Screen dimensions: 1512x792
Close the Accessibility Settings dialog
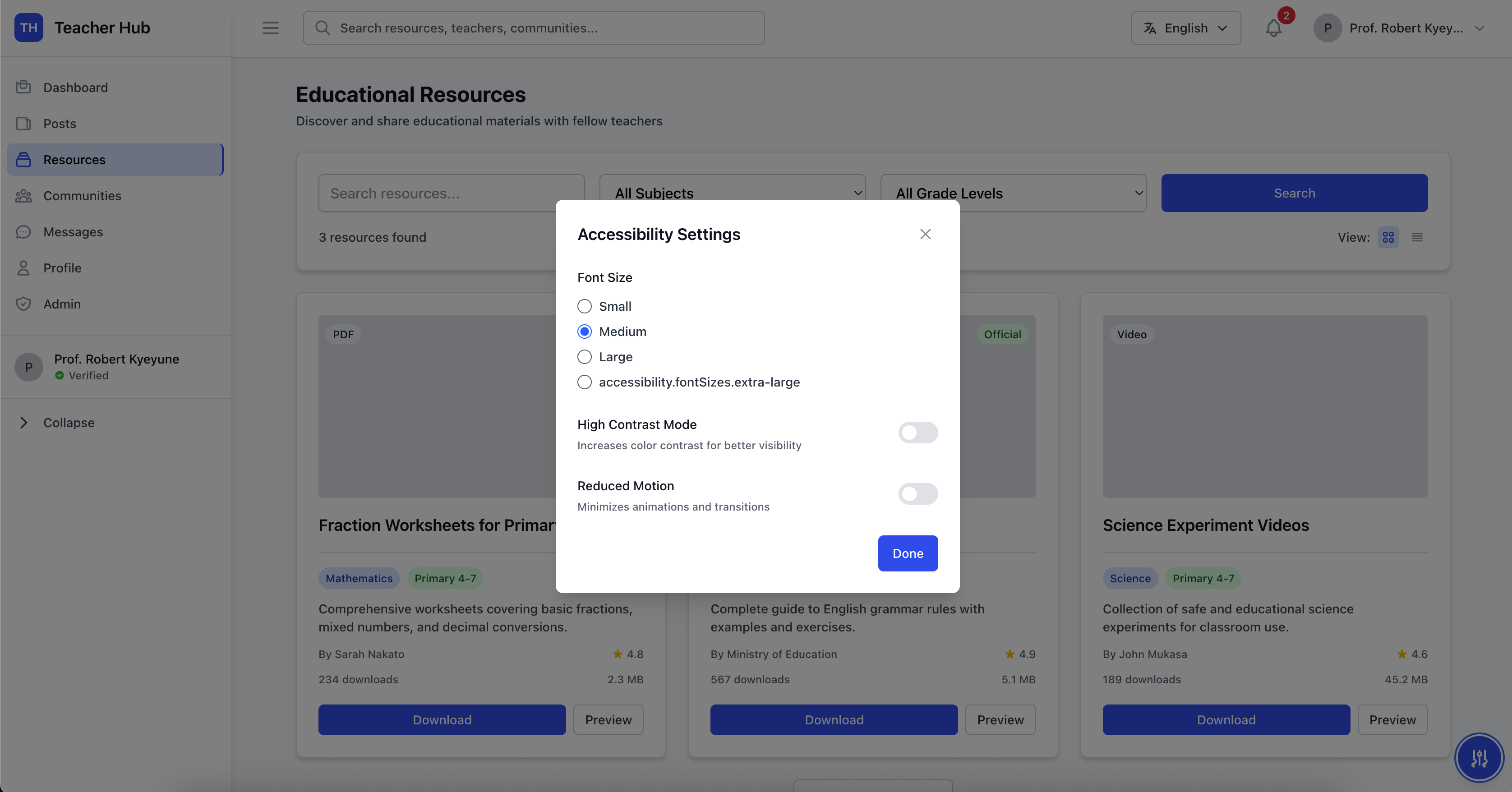point(925,234)
